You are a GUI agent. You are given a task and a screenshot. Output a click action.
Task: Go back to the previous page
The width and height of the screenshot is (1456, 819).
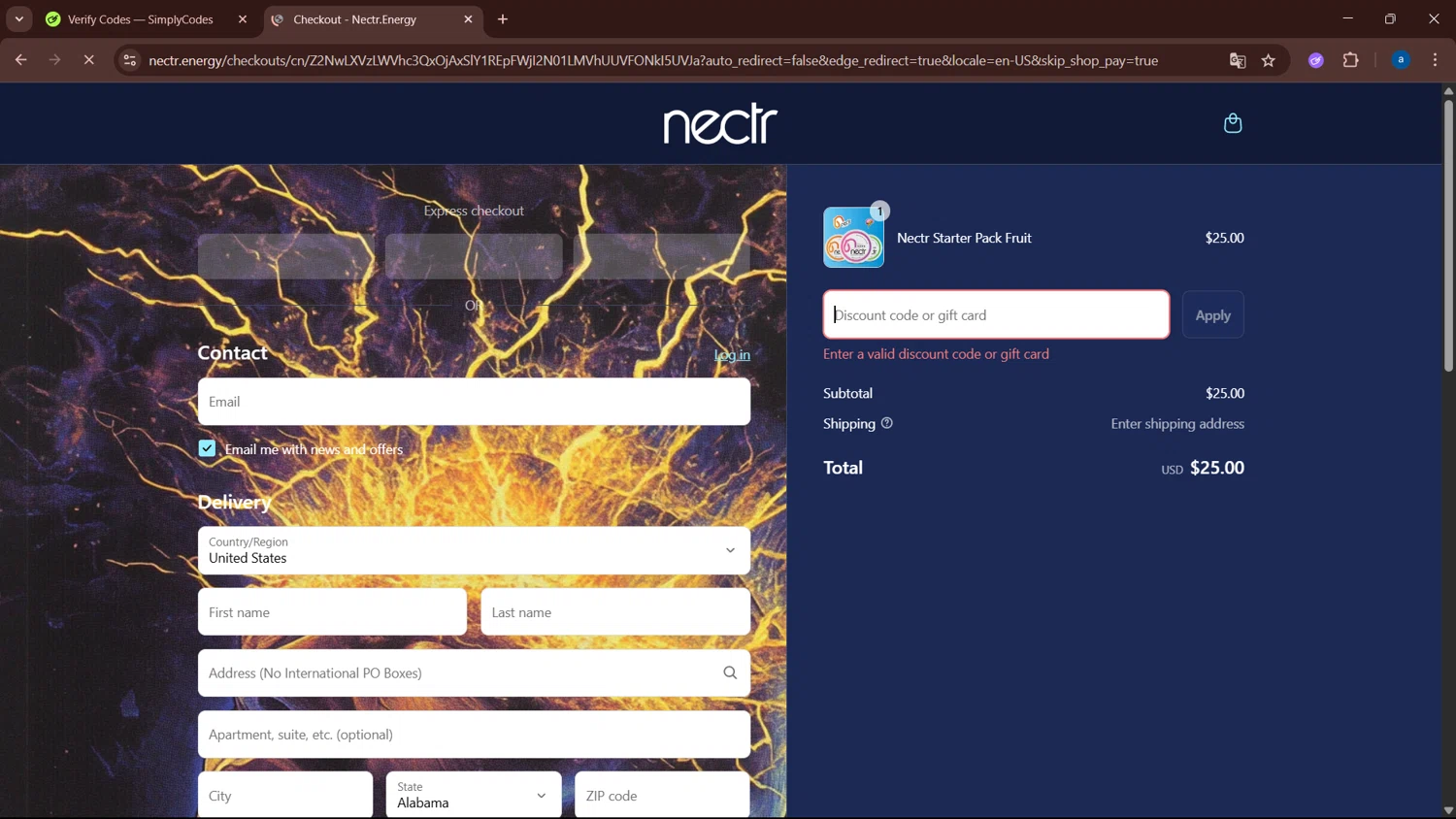click(x=20, y=60)
